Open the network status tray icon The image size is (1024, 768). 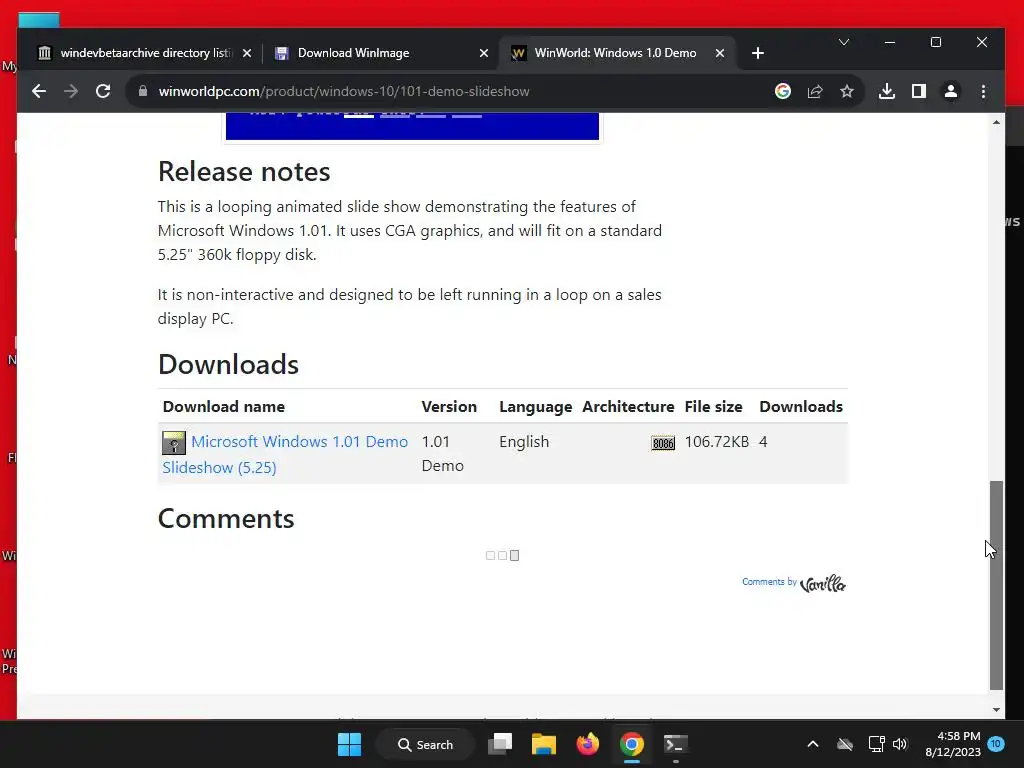[x=876, y=744]
